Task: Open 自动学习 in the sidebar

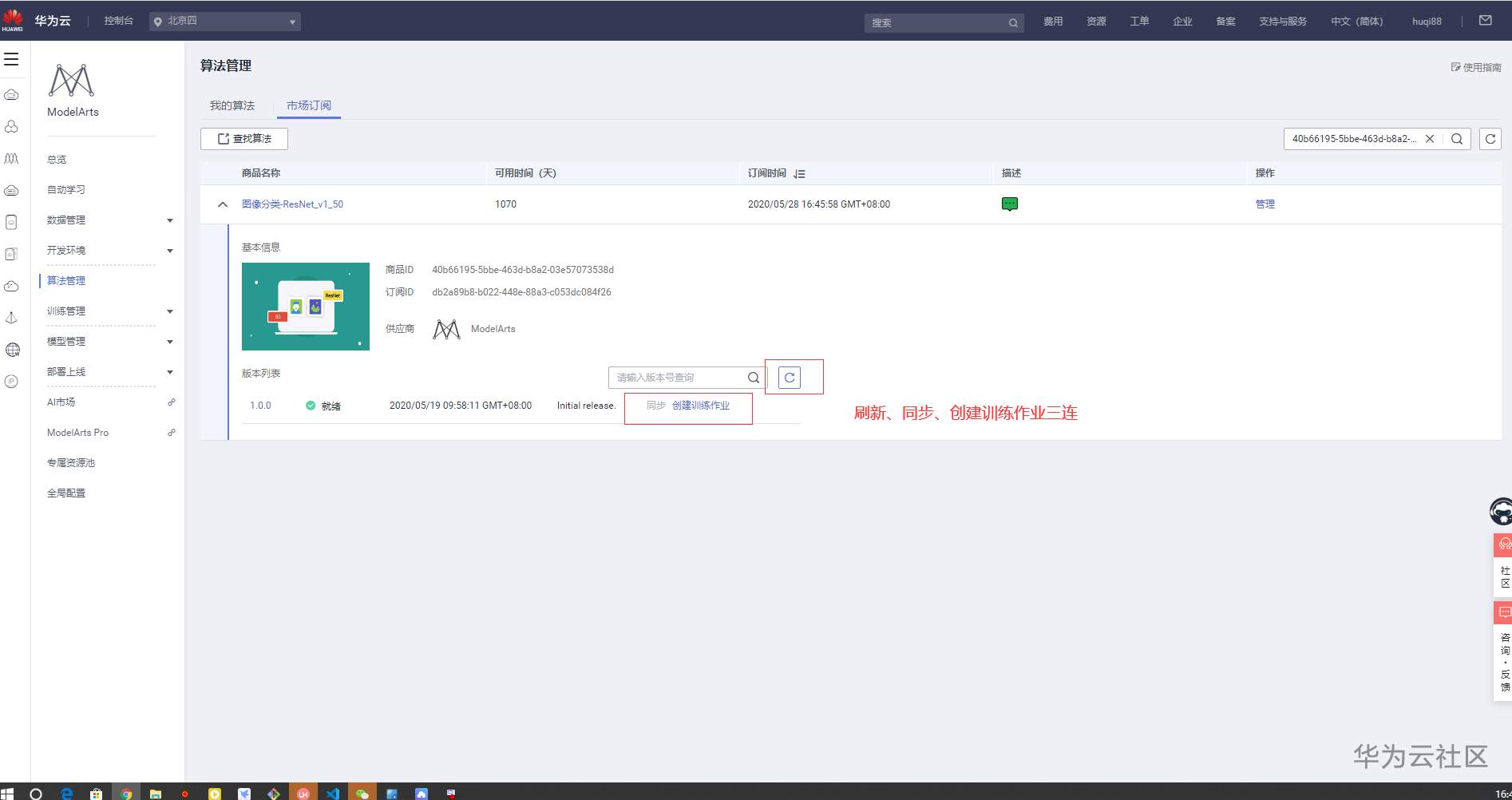Action: click(66, 190)
